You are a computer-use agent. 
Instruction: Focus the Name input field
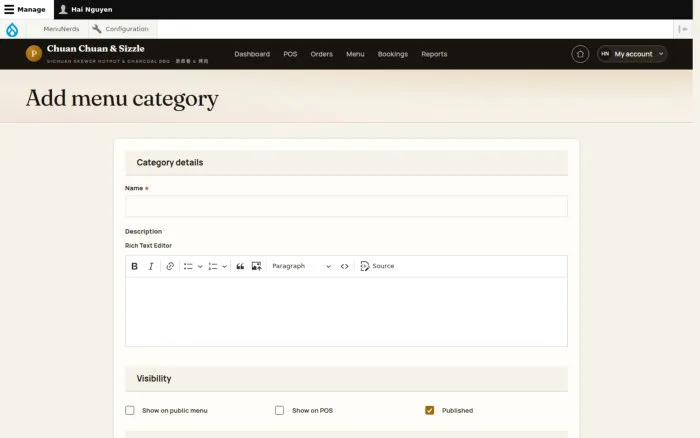point(346,206)
